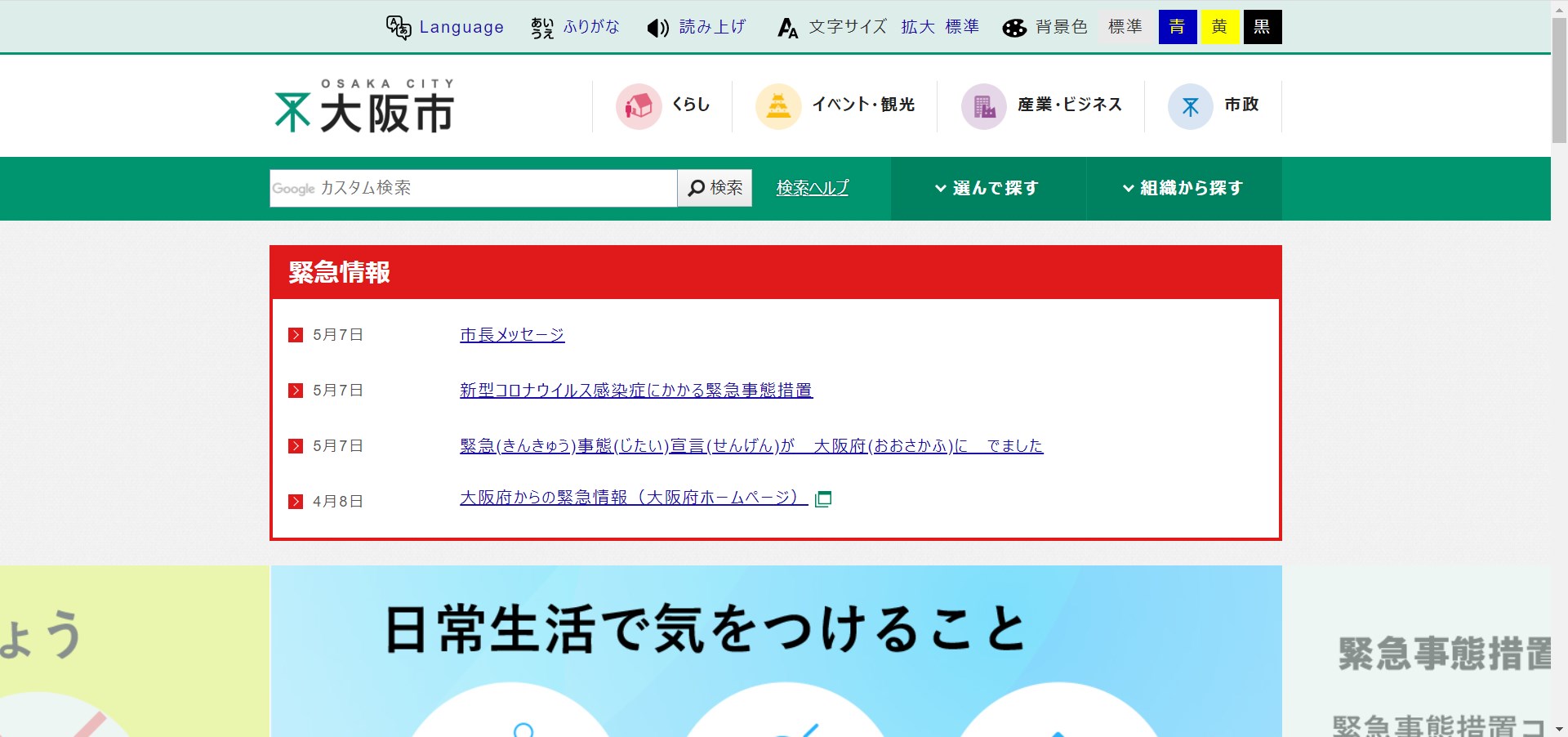Expand the 文字サイズ options
This screenshot has width=1568, height=737.
point(847,26)
